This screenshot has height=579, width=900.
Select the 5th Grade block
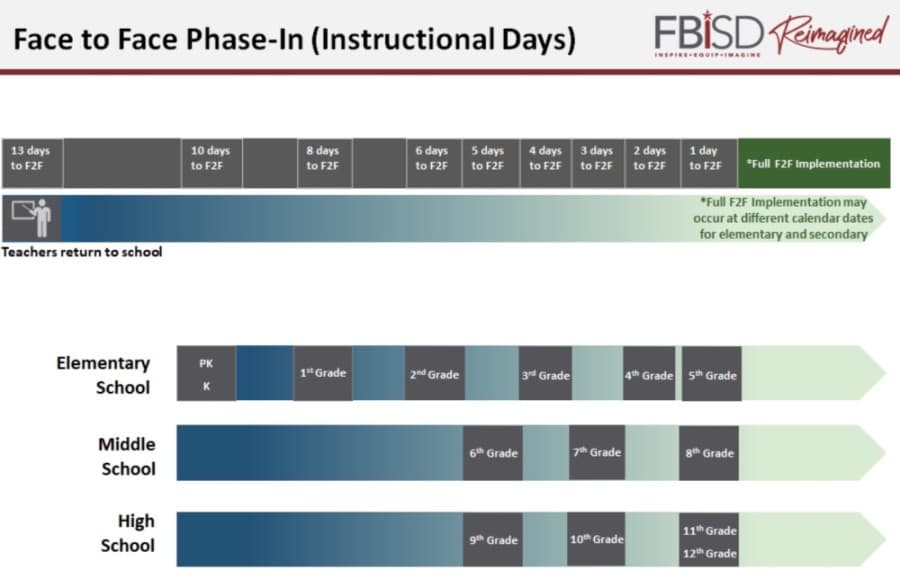712,373
